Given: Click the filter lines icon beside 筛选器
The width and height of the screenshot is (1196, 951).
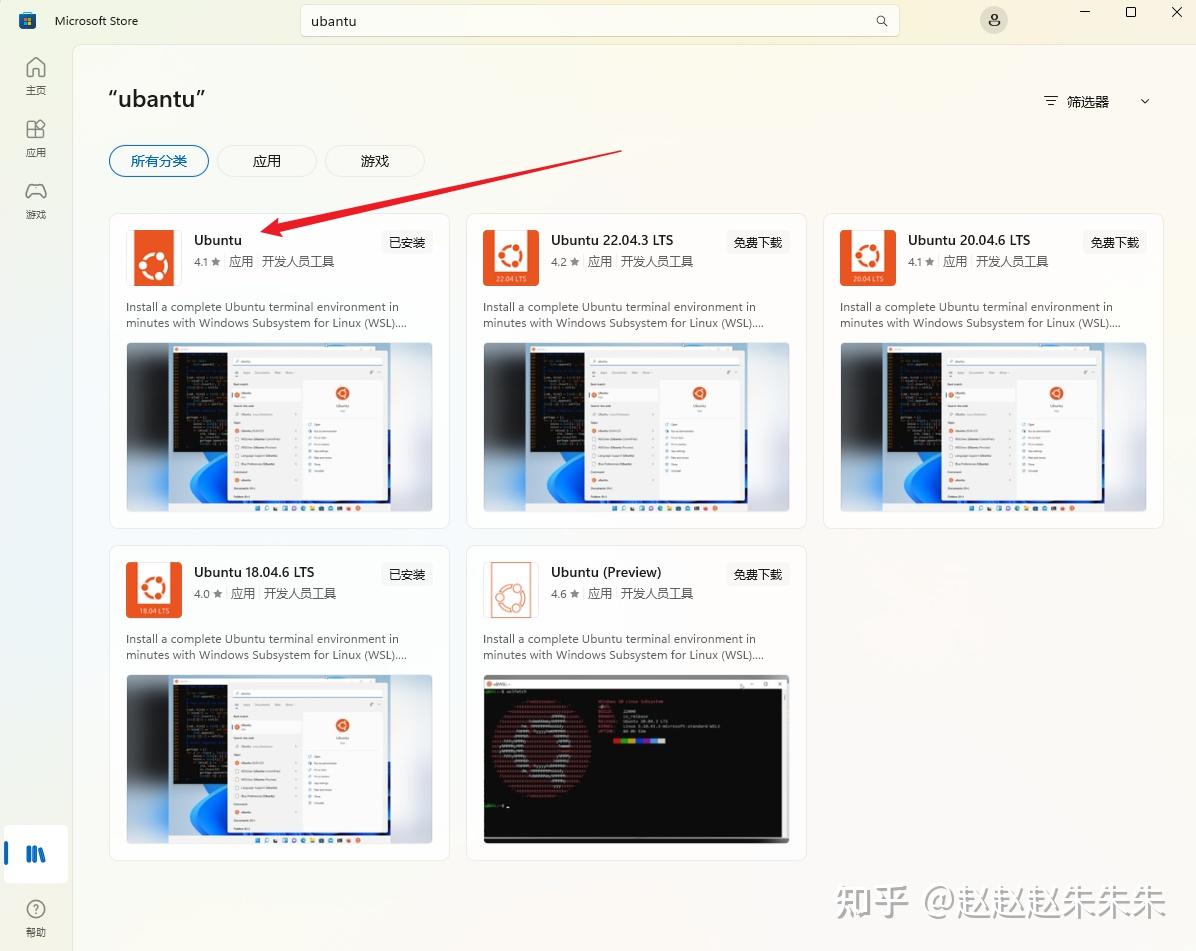Looking at the screenshot, I should (x=1050, y=101).
